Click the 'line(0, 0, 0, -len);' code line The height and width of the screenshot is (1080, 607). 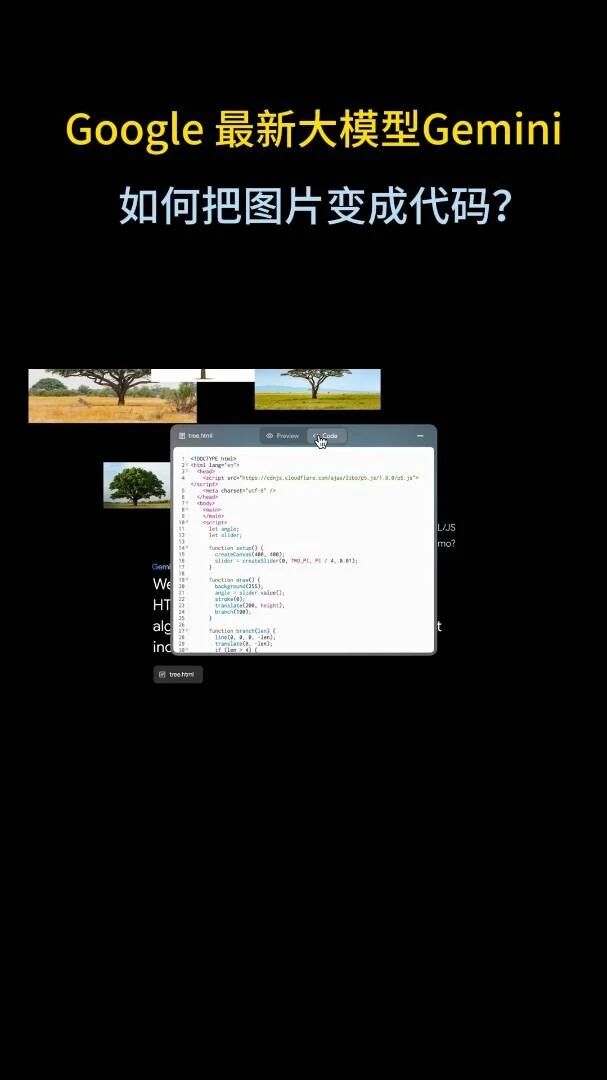tap(245, 637)
